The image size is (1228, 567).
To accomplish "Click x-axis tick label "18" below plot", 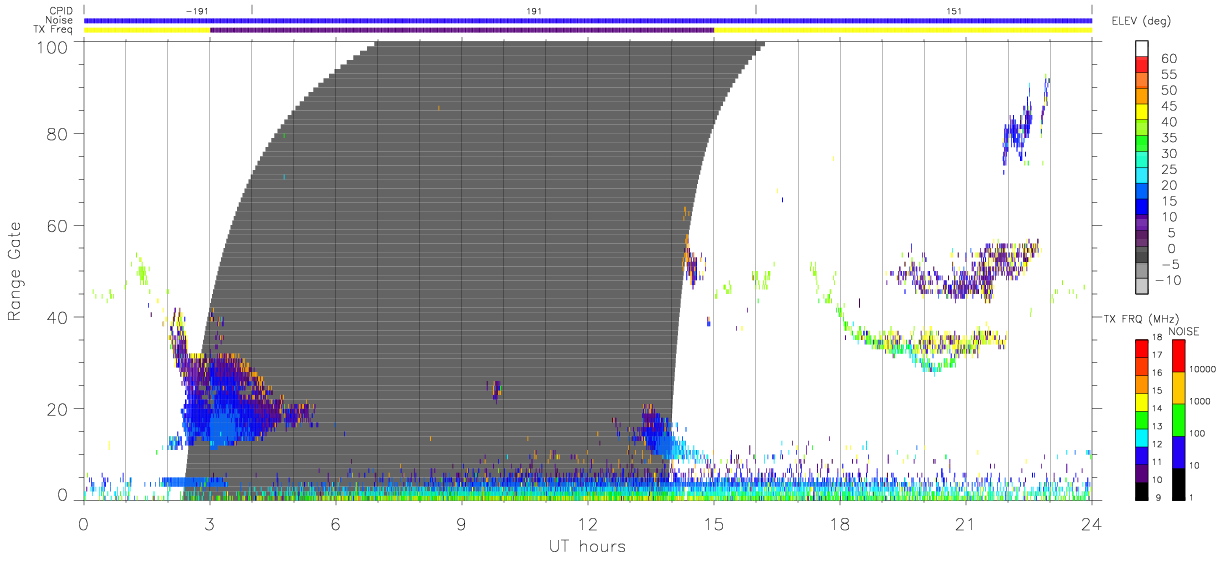I will (x=839, y=525).
